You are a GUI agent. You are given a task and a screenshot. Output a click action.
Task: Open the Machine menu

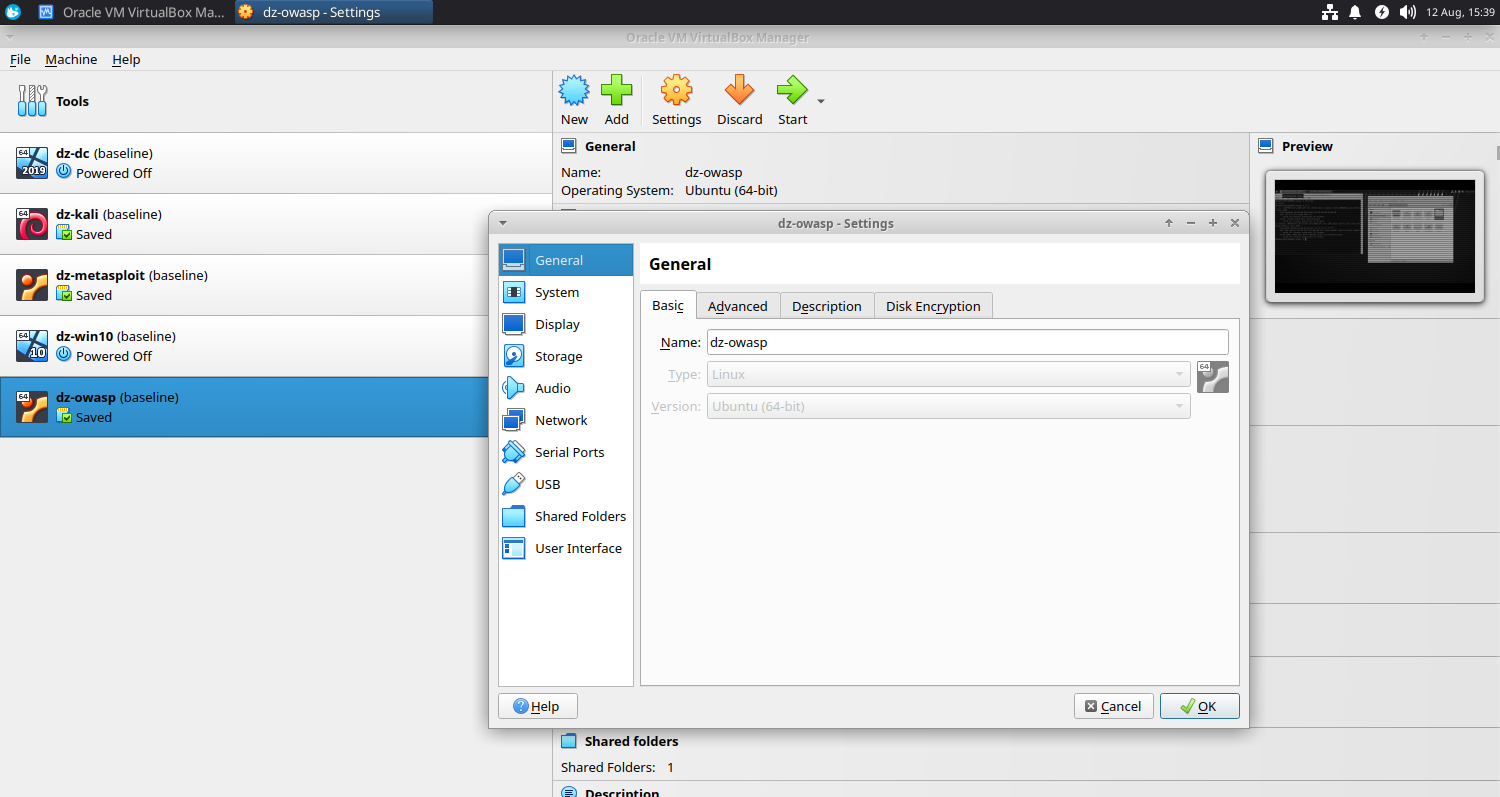(x=71, y=59)
